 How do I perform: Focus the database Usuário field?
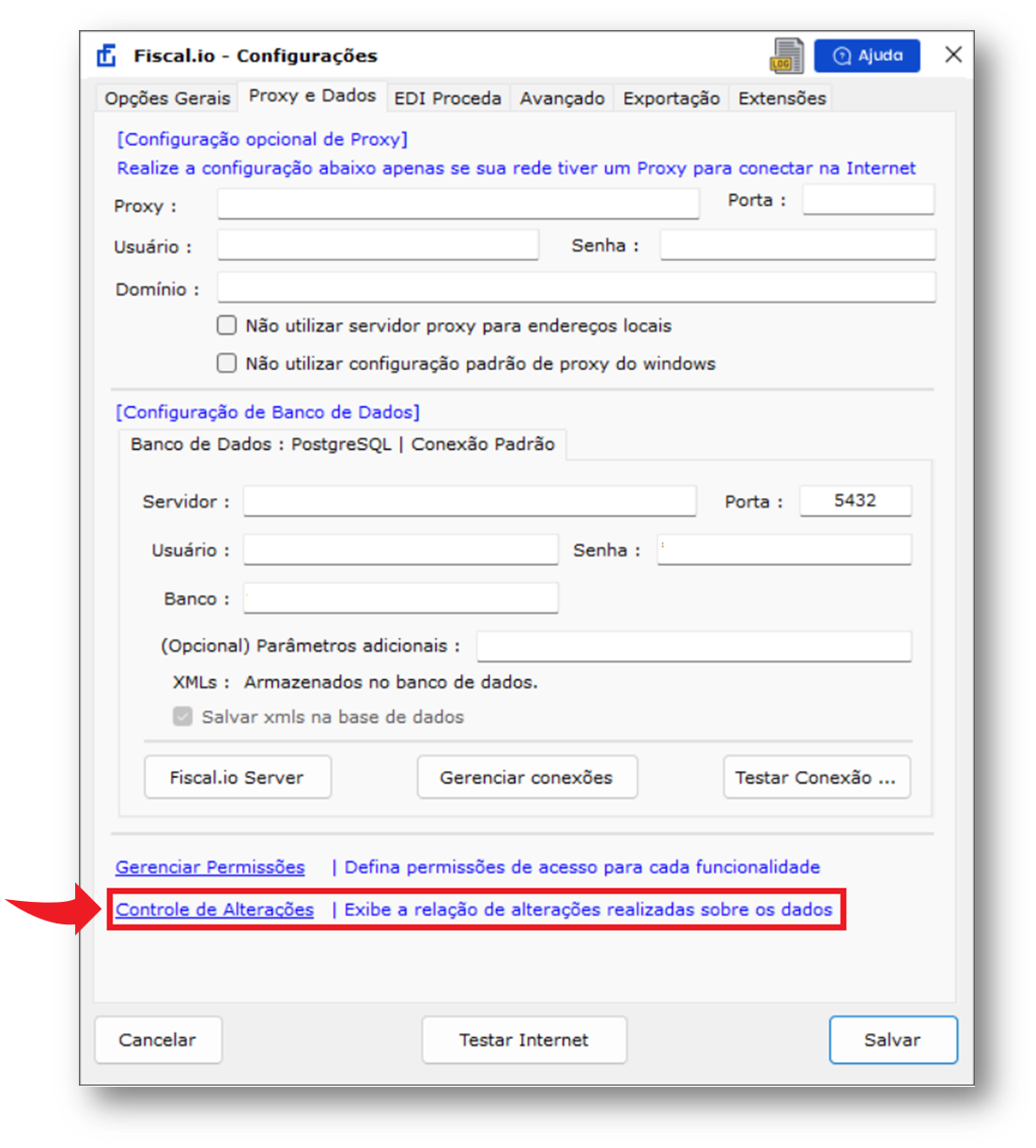[401, 550]
